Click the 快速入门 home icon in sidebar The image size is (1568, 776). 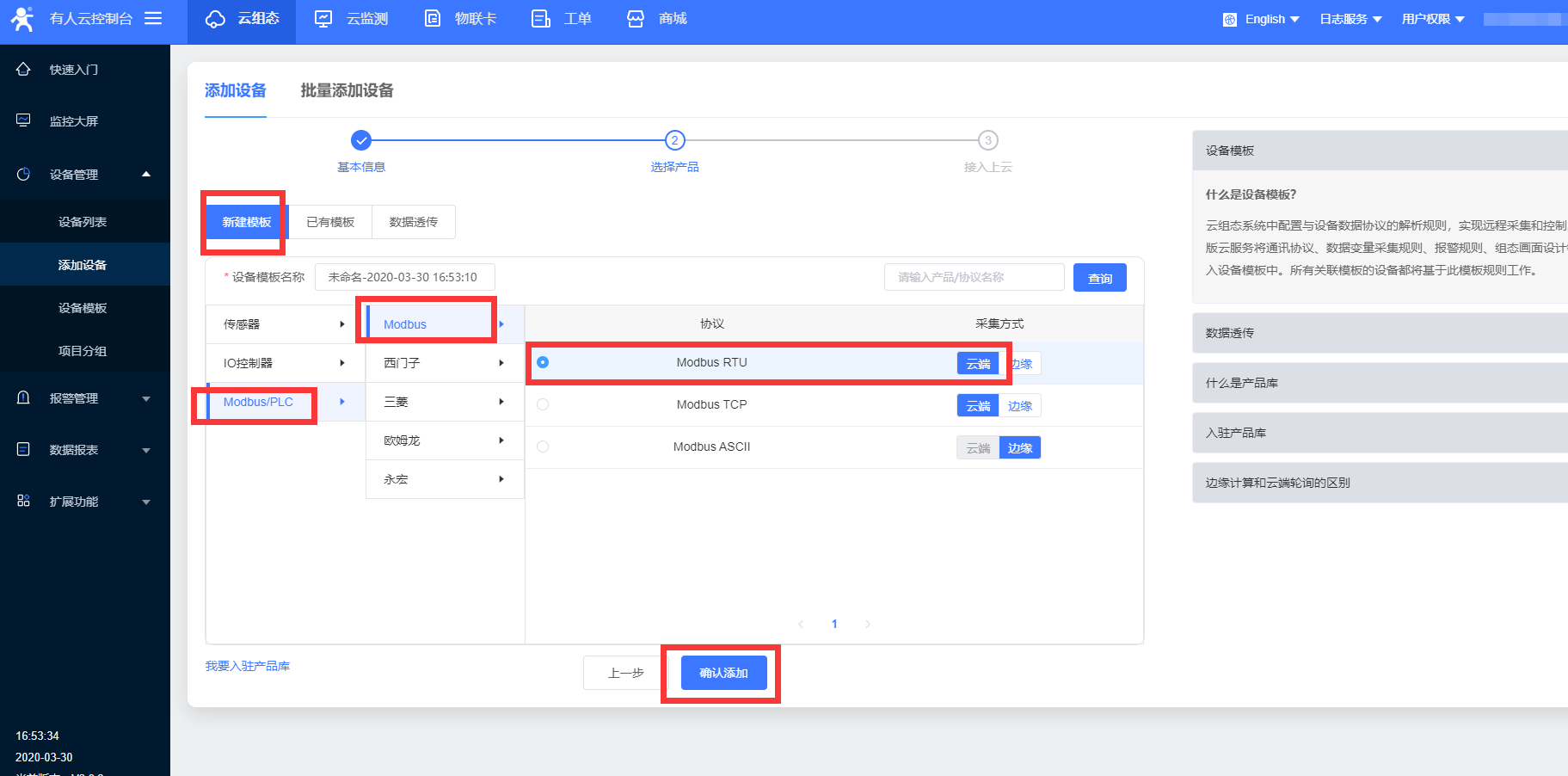23,70
